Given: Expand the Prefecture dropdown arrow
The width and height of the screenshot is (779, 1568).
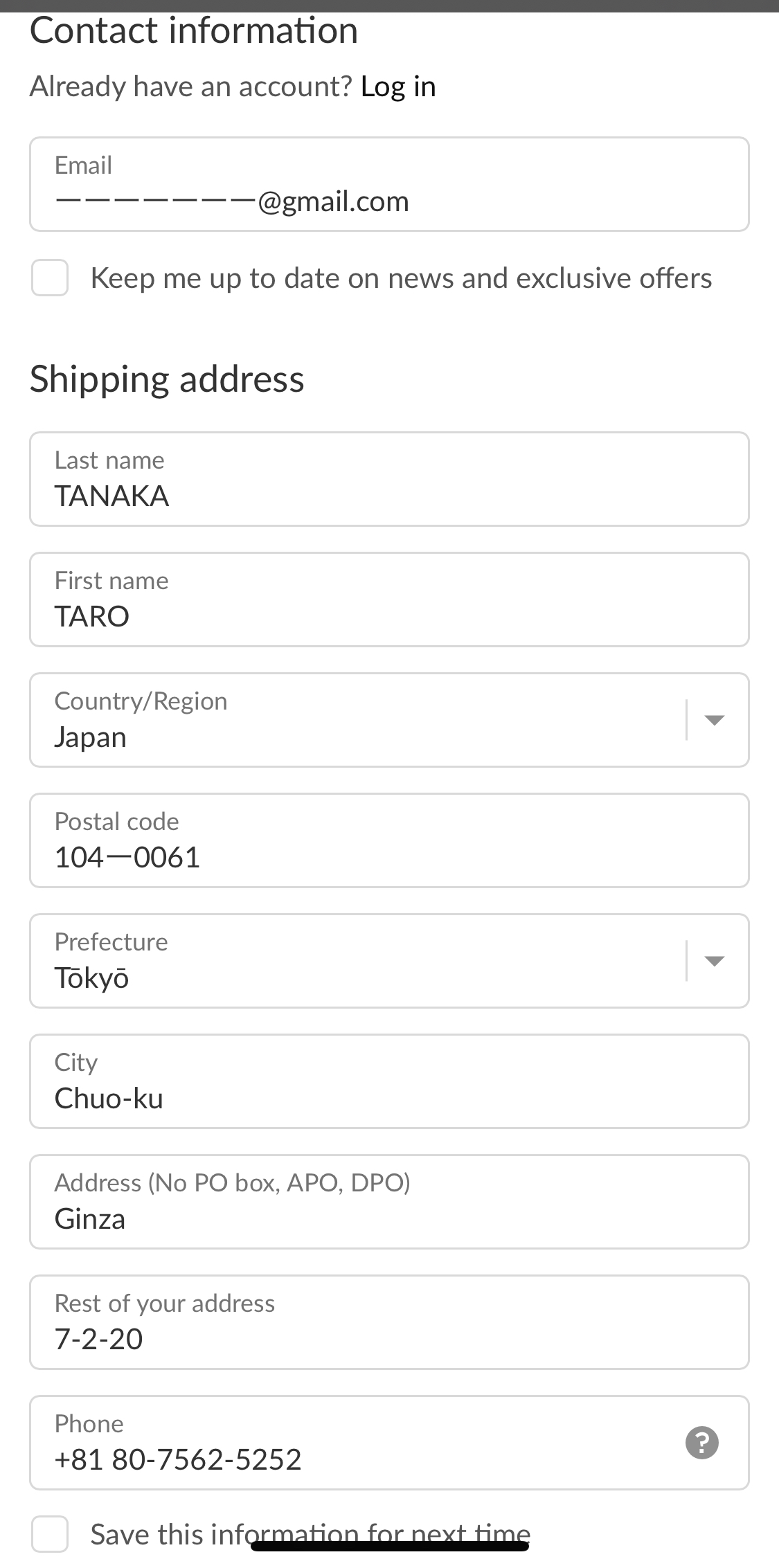Looking at the screenshot, I should (x=714, y=961).
